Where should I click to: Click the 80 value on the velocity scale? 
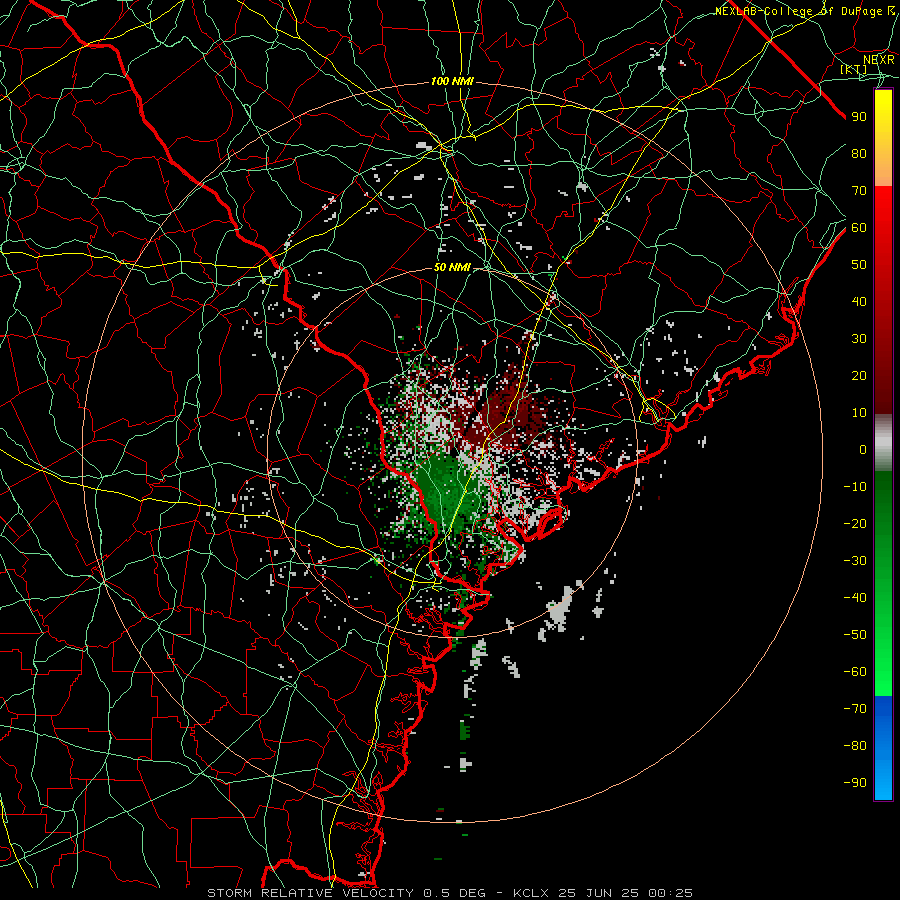click(859, 153)
